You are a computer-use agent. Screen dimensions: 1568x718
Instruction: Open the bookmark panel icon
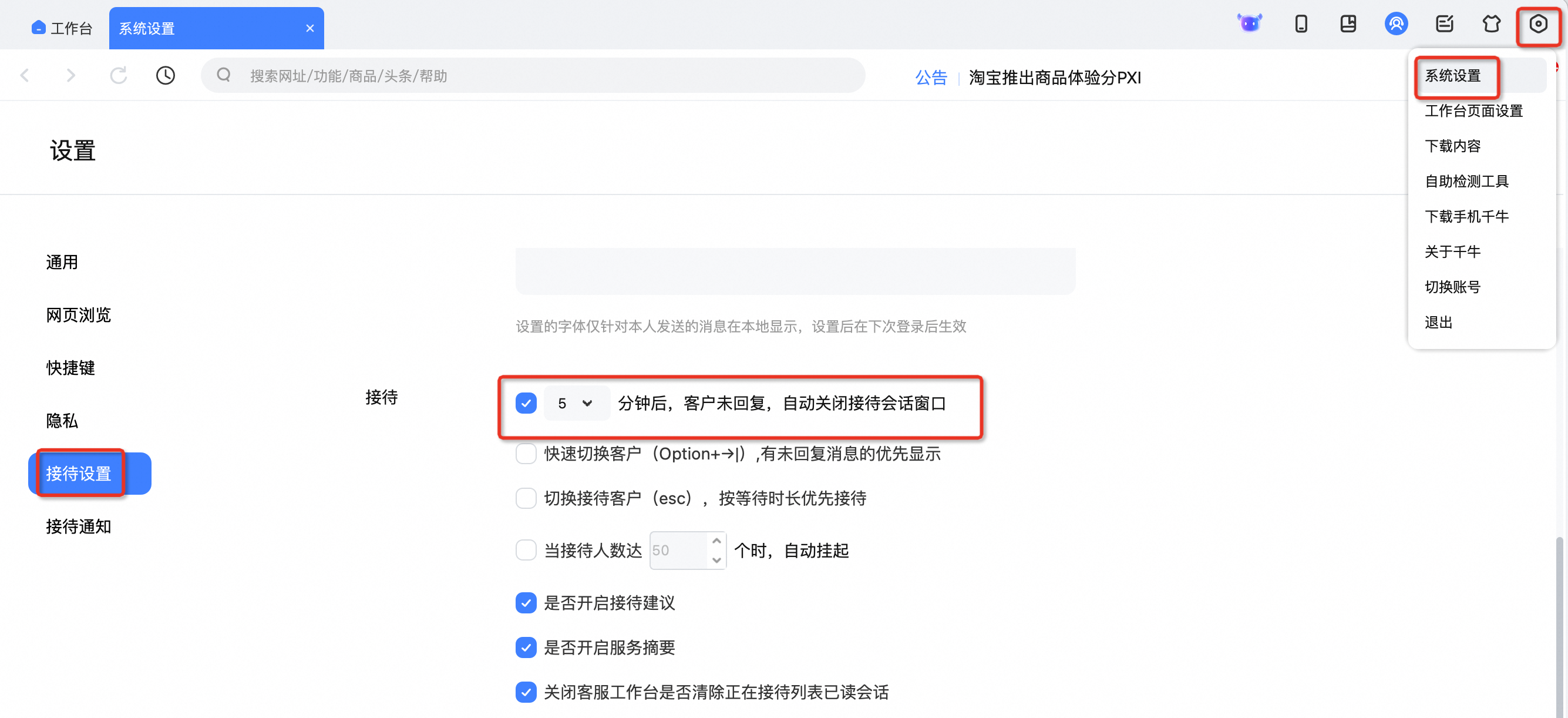[x=1348, y=24]
